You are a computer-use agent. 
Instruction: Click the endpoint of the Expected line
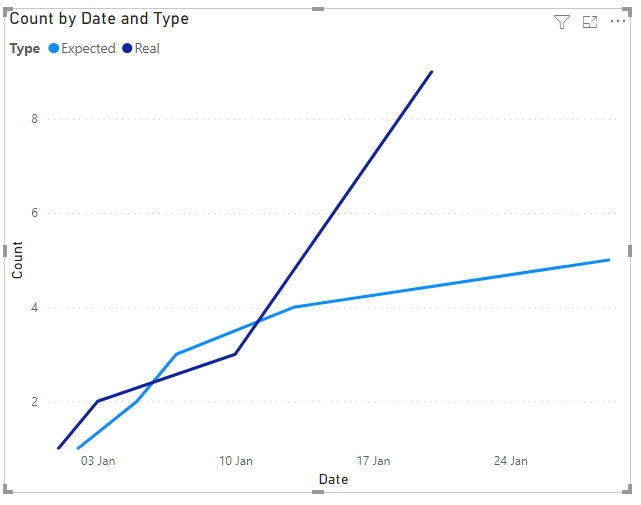point(609,260)
